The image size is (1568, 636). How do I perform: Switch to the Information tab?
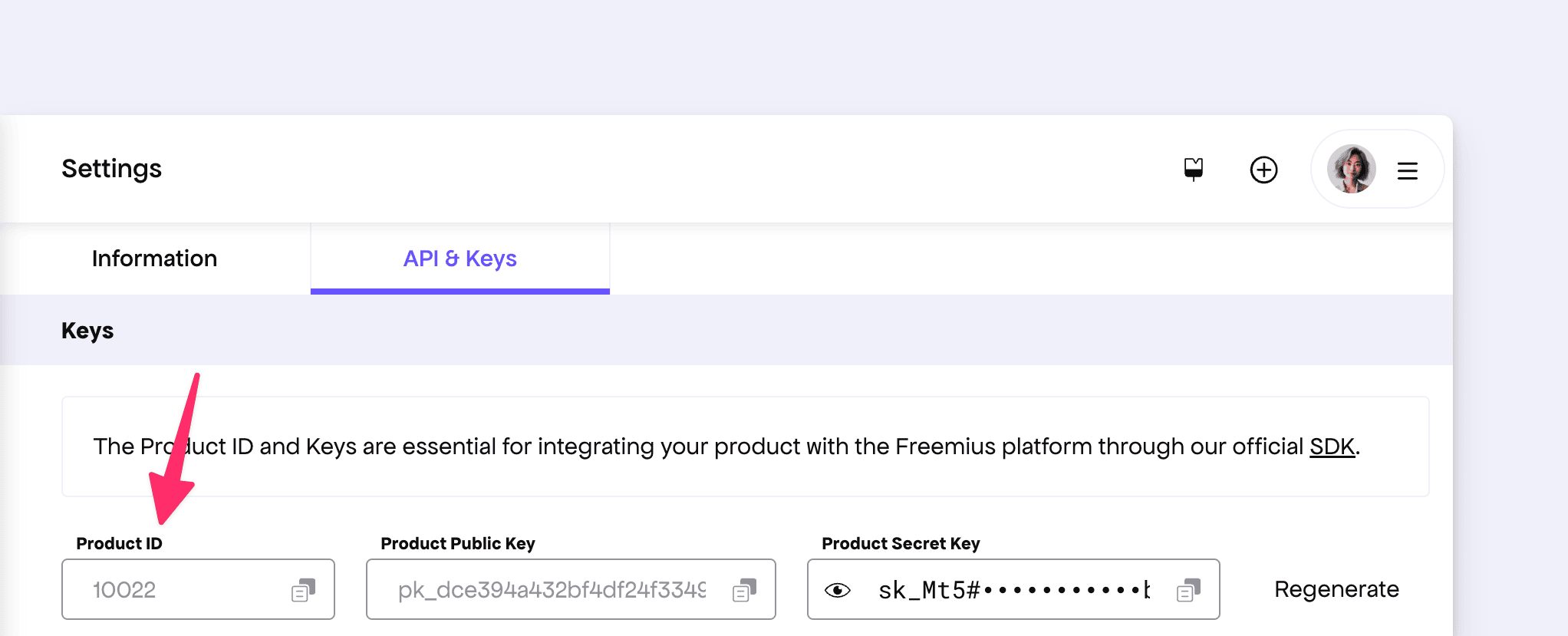[154, 259]
